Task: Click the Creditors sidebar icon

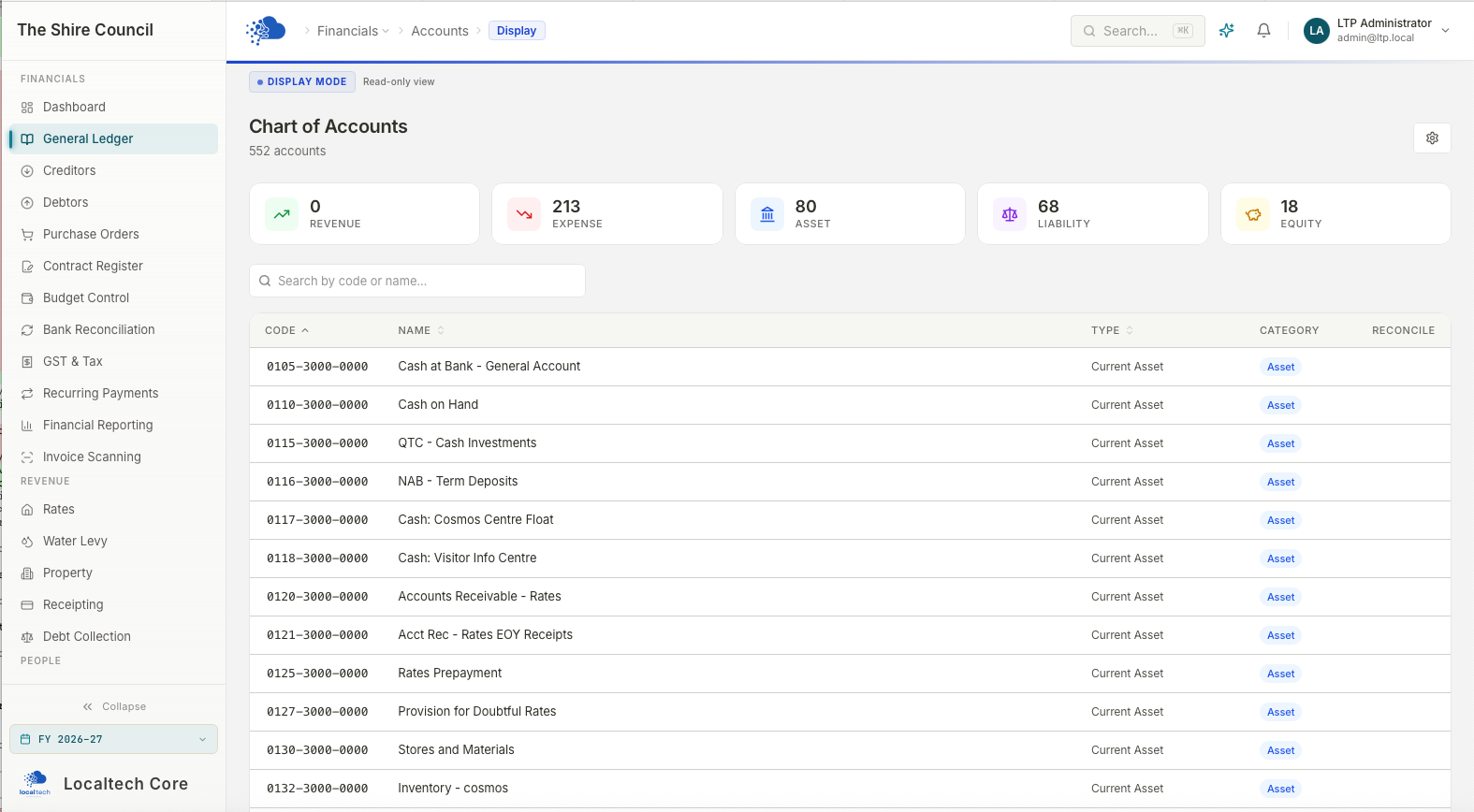Action: [27, 171]
